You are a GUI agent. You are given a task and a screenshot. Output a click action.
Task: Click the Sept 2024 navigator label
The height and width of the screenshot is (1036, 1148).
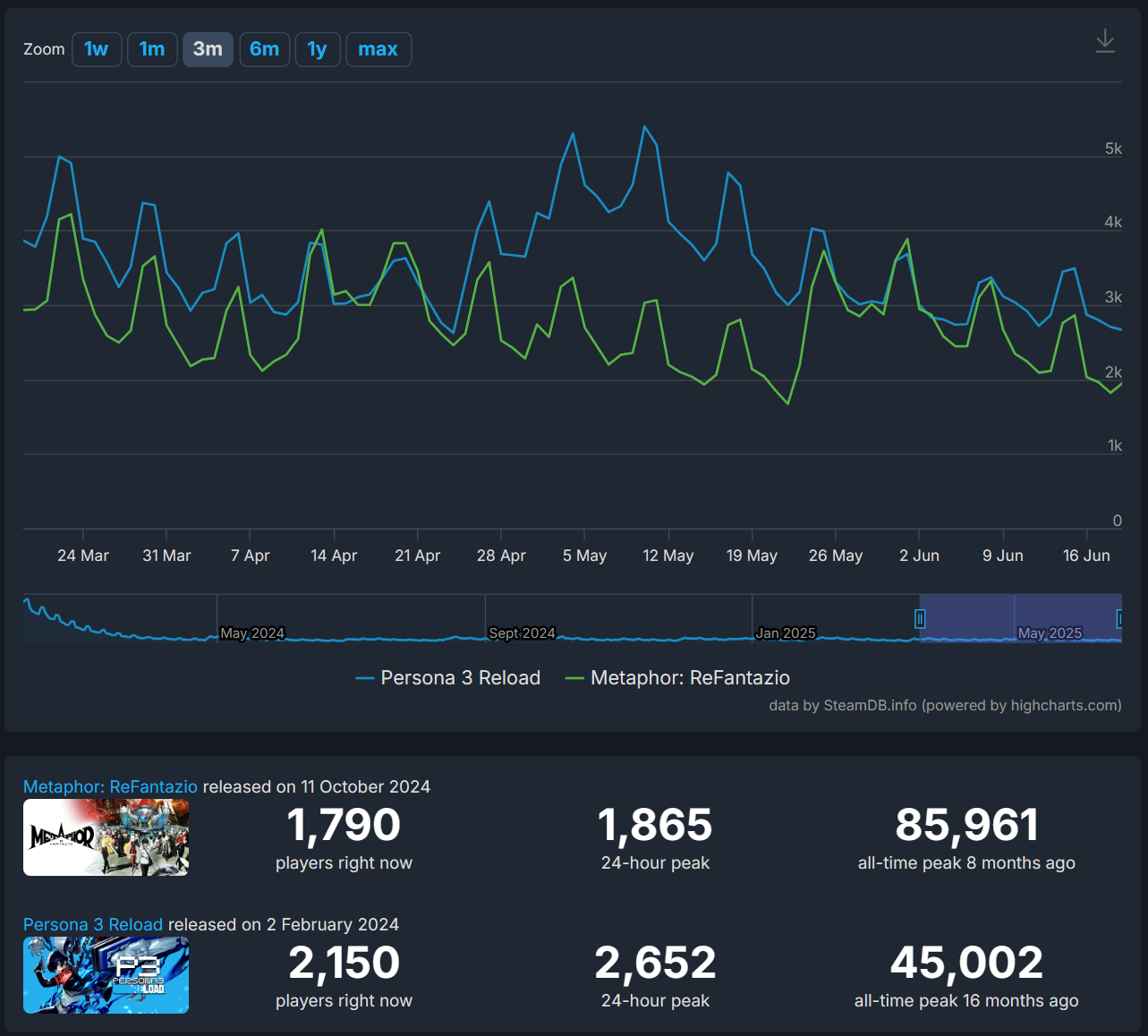pos(522,633)
